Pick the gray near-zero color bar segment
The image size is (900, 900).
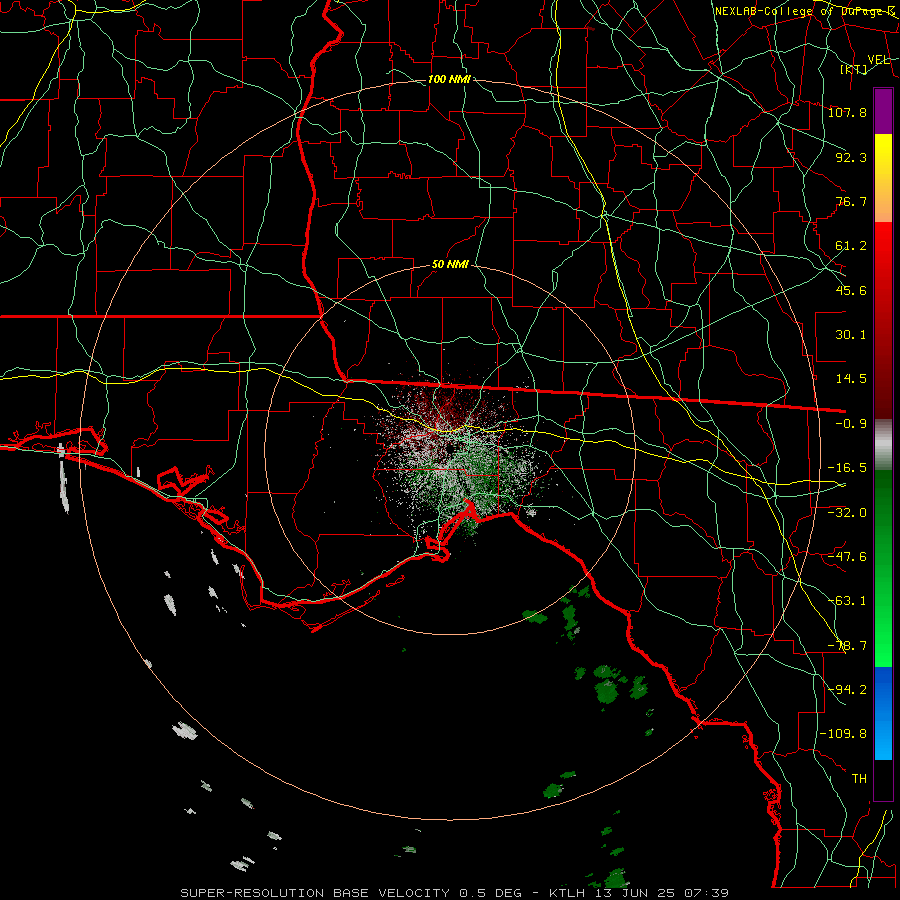click(883, 445)
